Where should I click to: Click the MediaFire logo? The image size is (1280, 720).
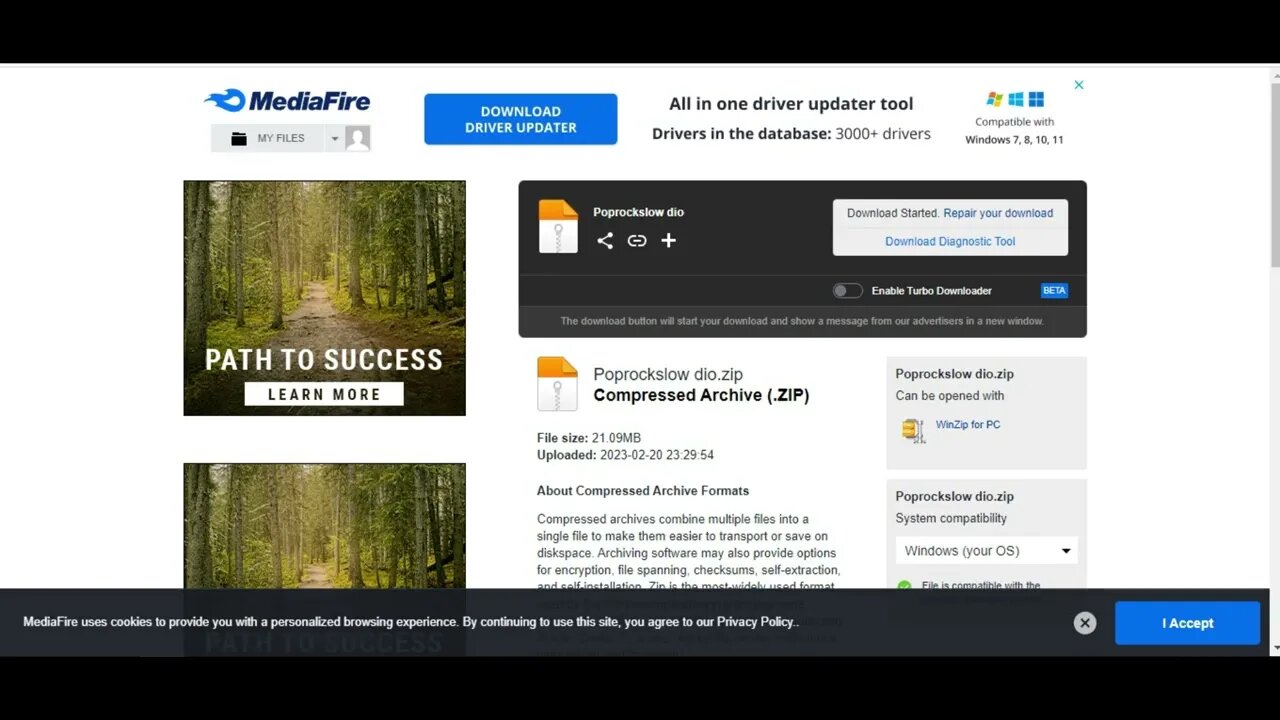coord(287,100)
